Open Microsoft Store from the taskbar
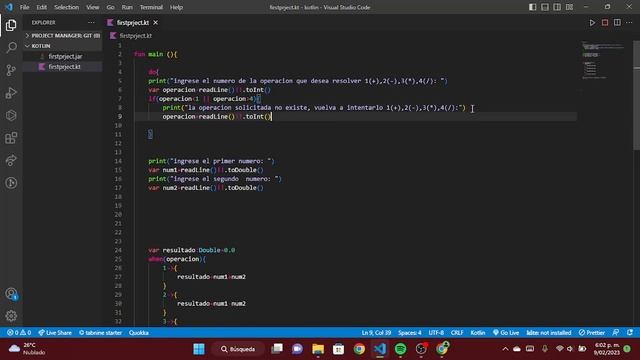This screenshot has width=640, height=360. pyautogui.click(x=338, y=349)
